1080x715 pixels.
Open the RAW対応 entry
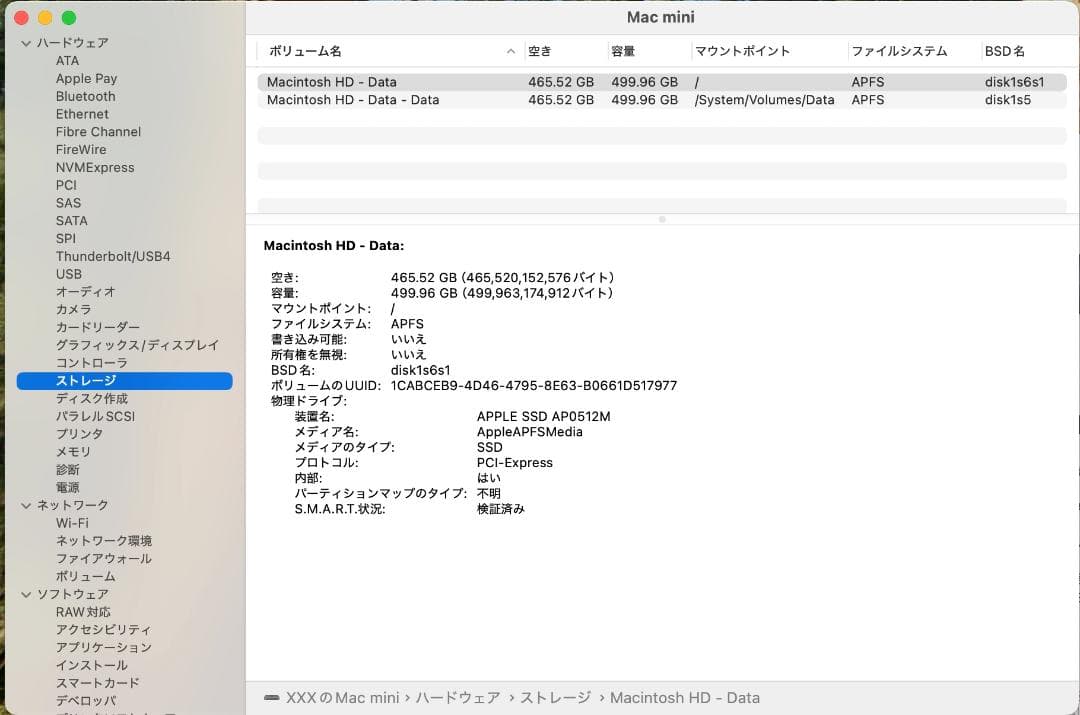(83, 612)
